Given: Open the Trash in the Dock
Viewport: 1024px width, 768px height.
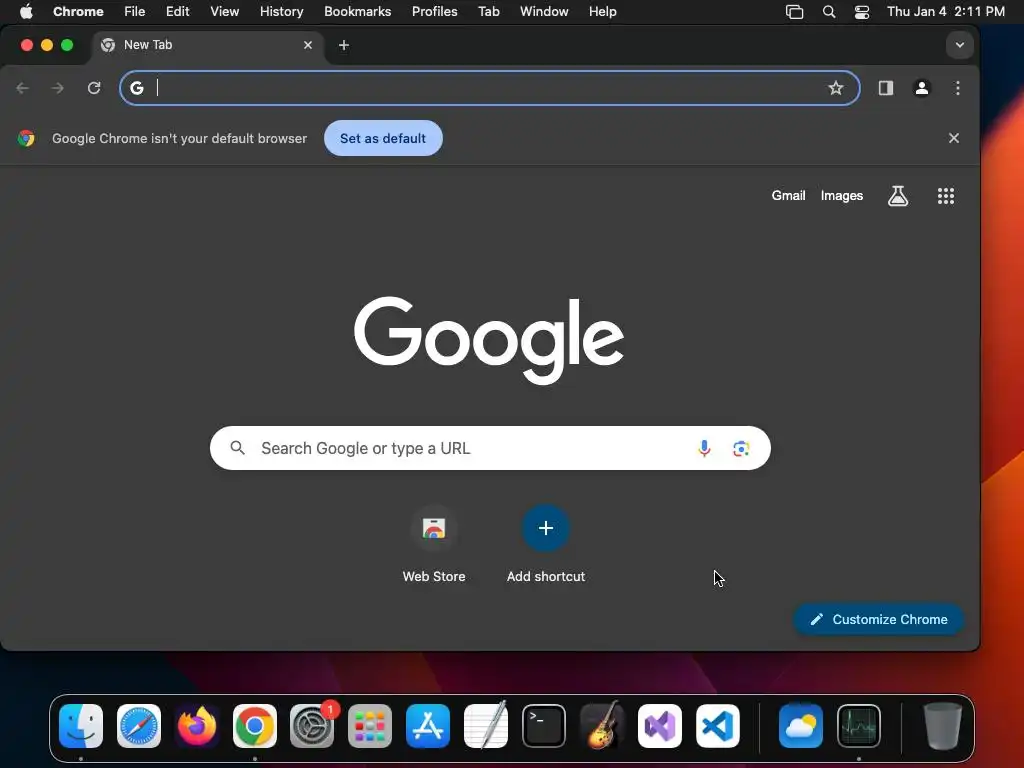Looking at the screenshot, I should click(942, 726).
